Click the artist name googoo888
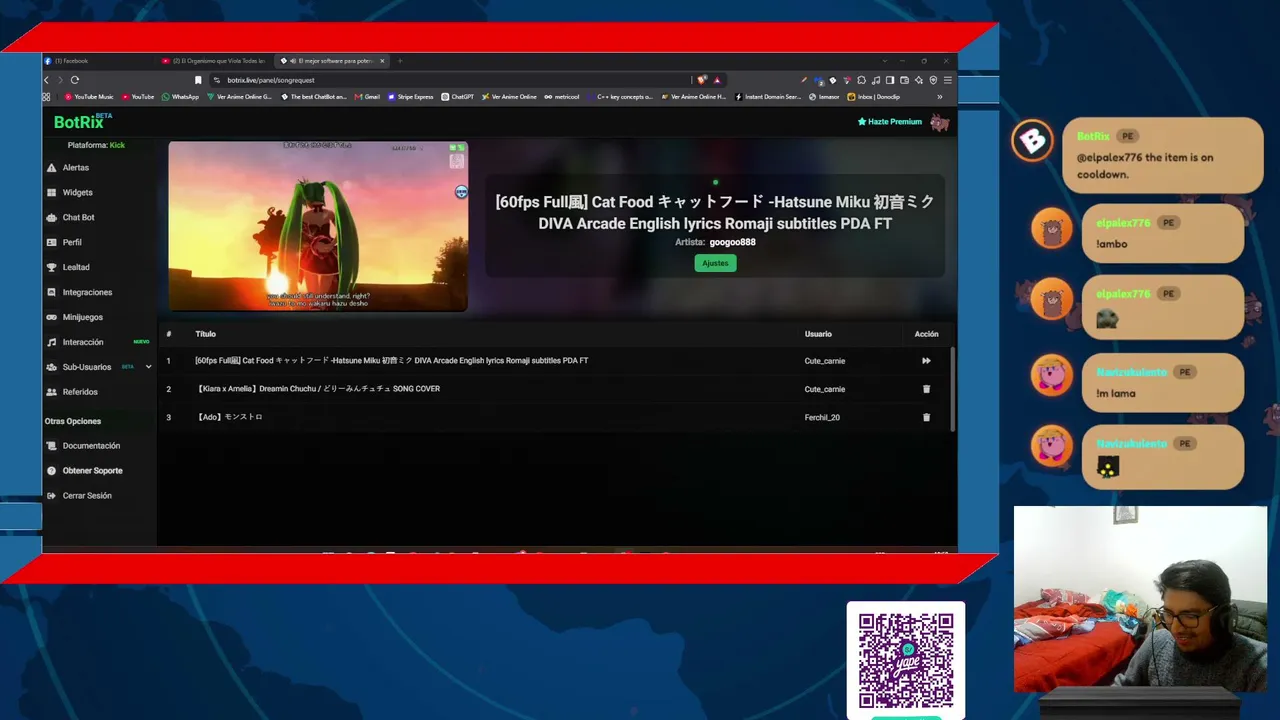Screen dimensions: 1280x720 [733, 242]
